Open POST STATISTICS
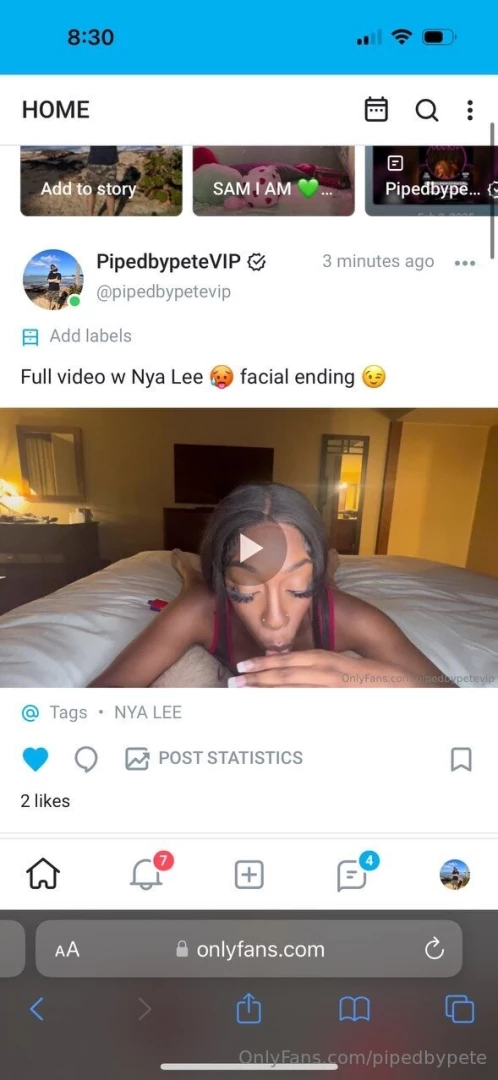Viewport: 498px width, 1080px height. 214,758
